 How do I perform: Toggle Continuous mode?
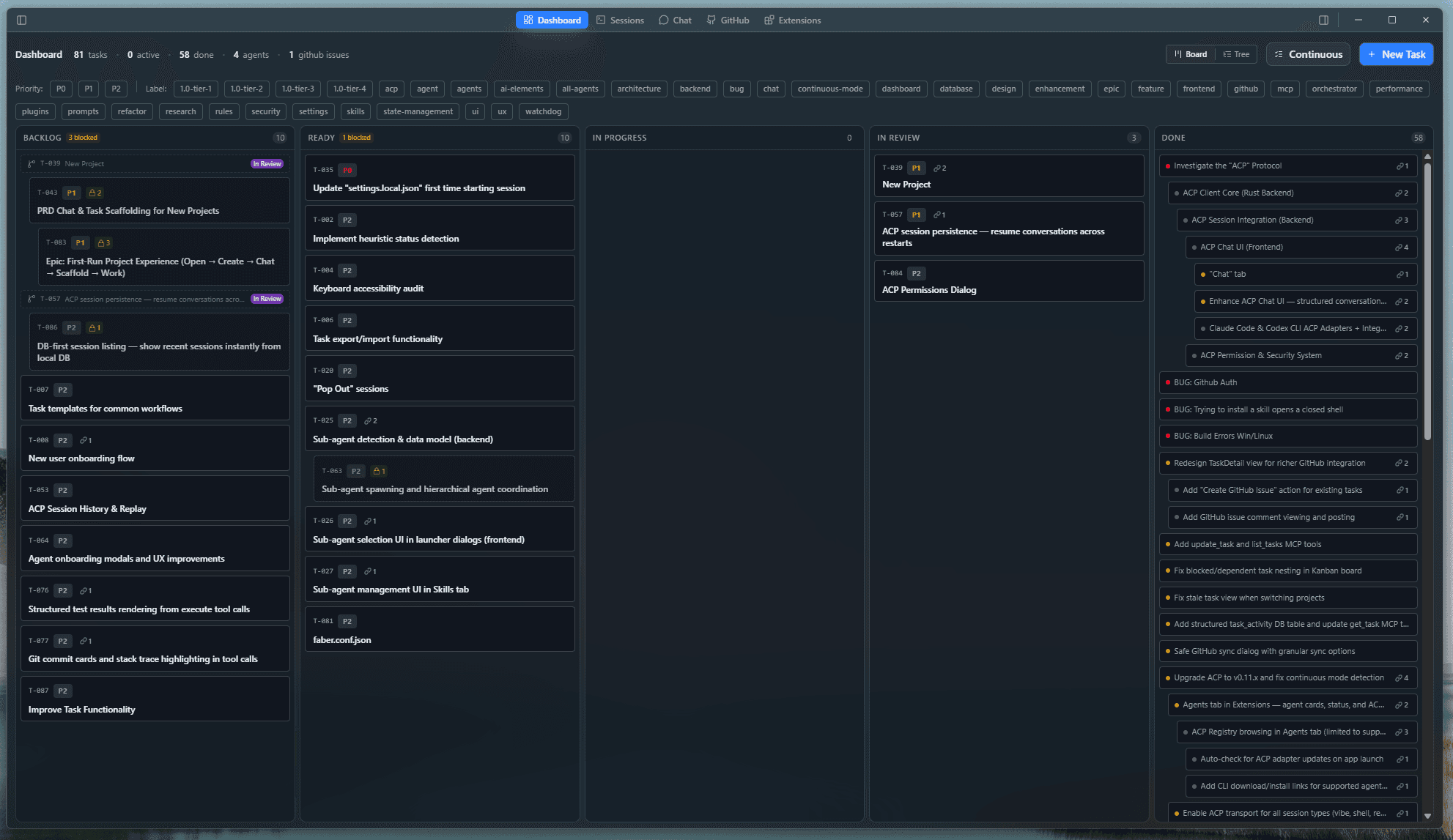point(1308,54)
